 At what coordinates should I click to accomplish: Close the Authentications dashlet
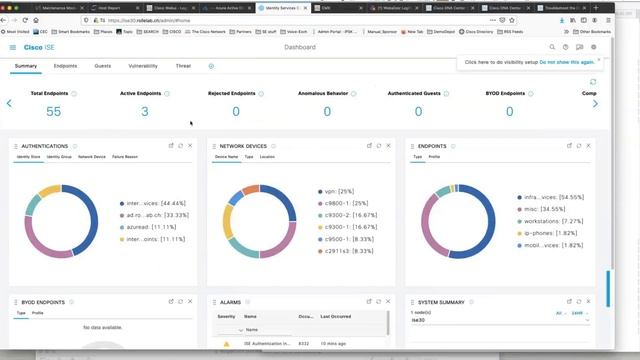(190, 146)
